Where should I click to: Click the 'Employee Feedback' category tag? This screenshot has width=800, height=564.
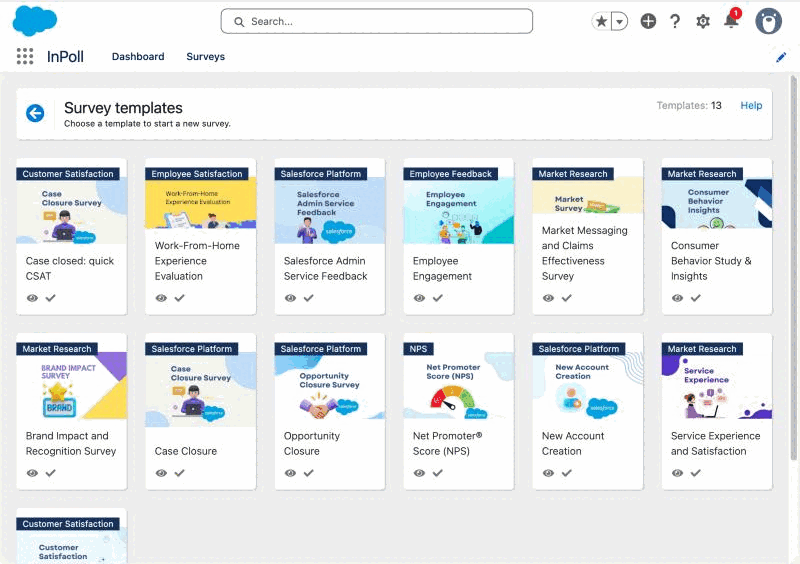pos(451,174)
